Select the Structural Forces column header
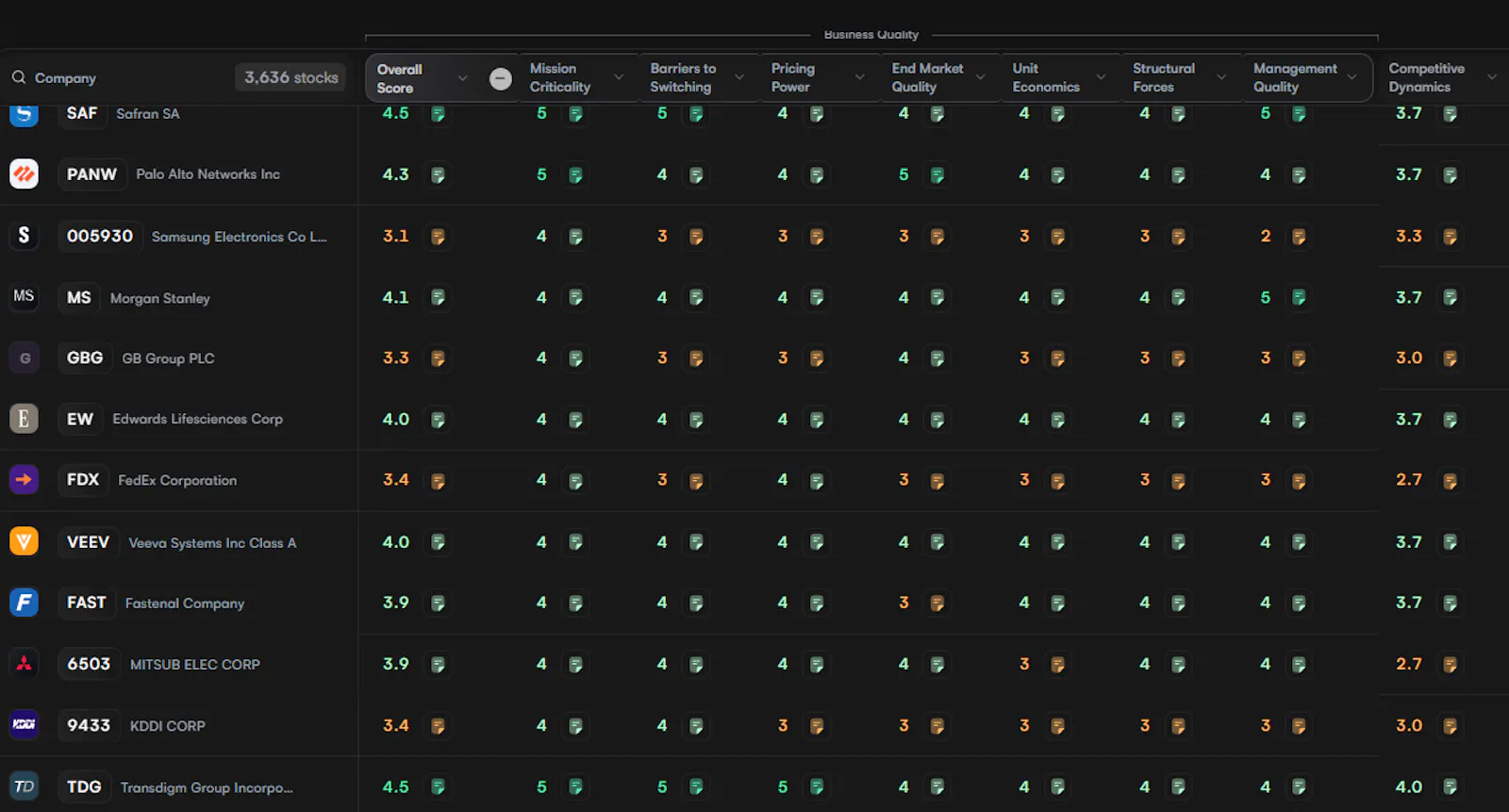1509x812 pixels. 1164,77
